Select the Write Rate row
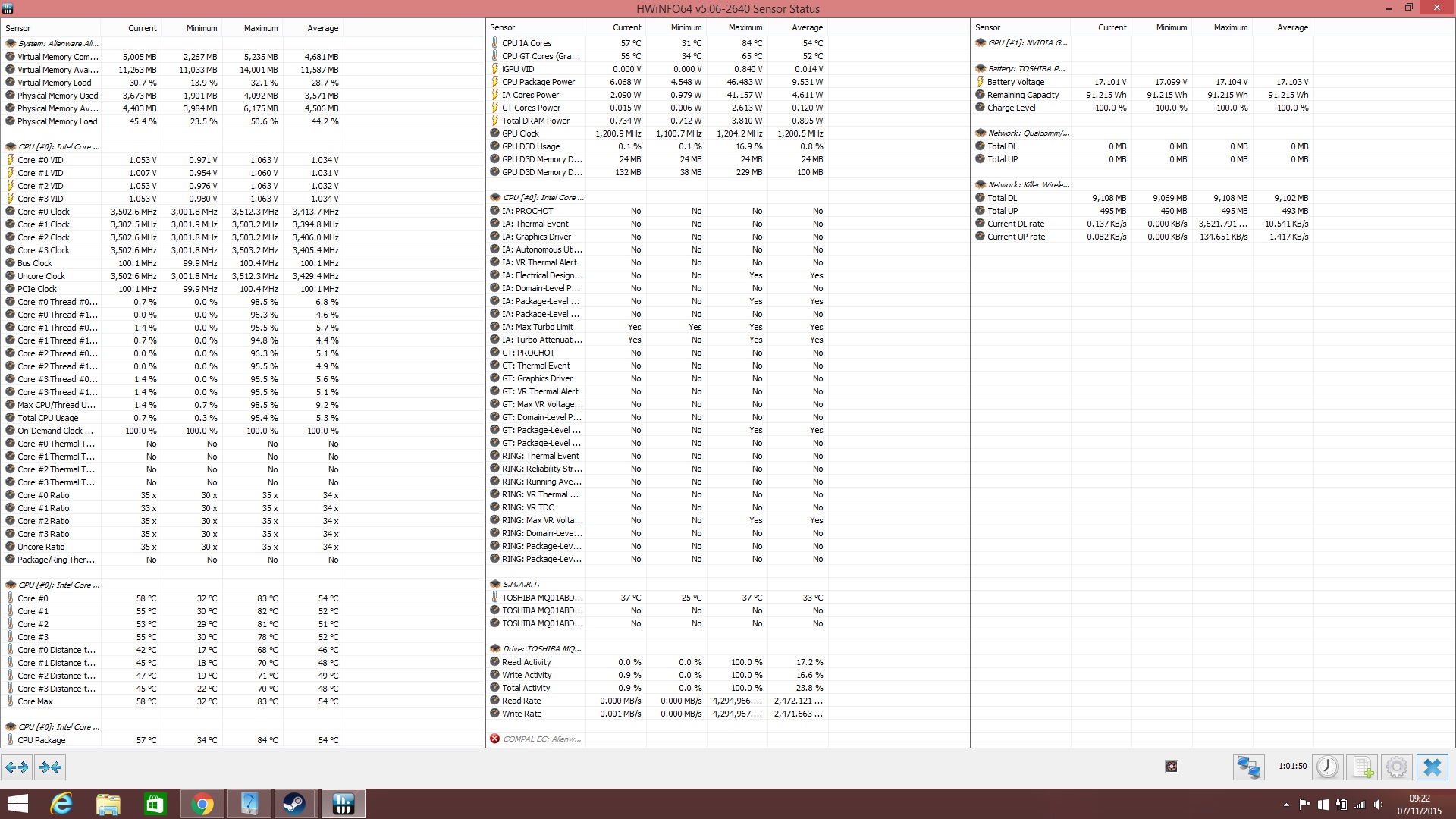The image size is (1456, 819). [657, 714]
